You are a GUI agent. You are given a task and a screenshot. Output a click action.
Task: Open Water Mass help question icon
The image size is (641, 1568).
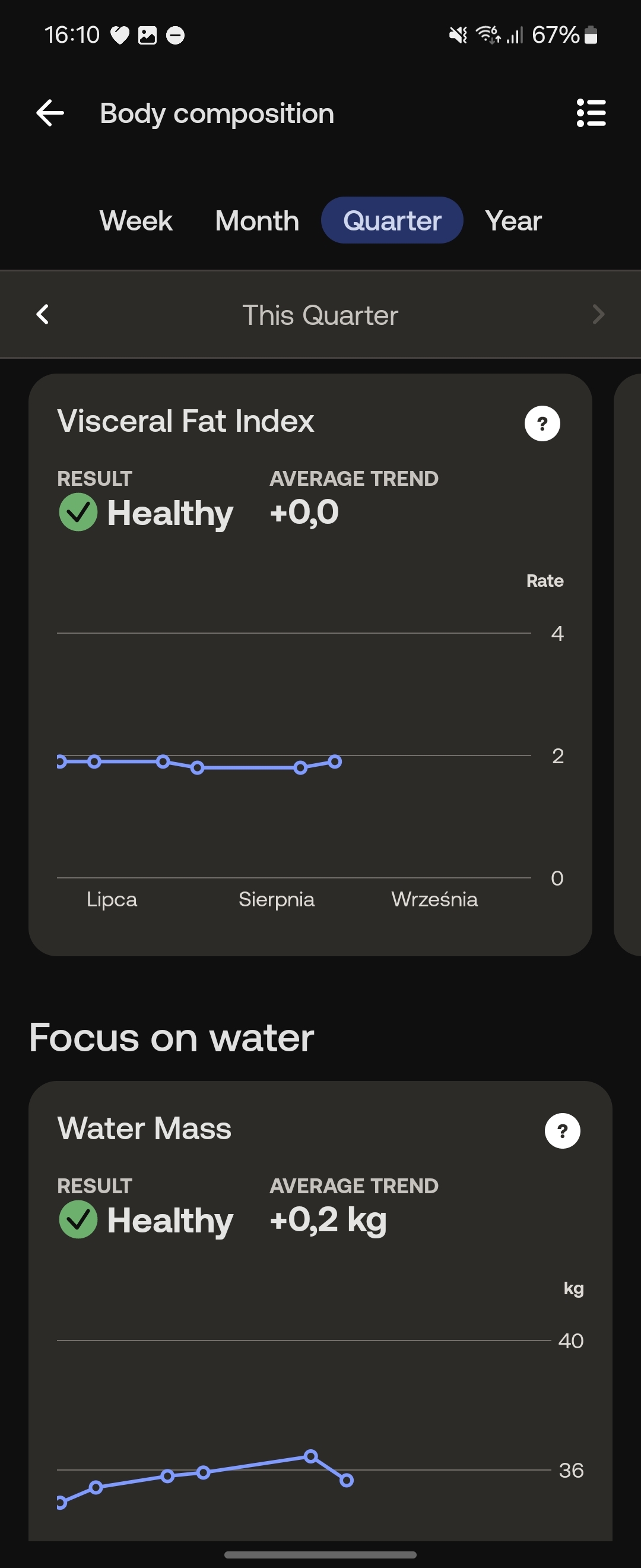[562, 1131]
